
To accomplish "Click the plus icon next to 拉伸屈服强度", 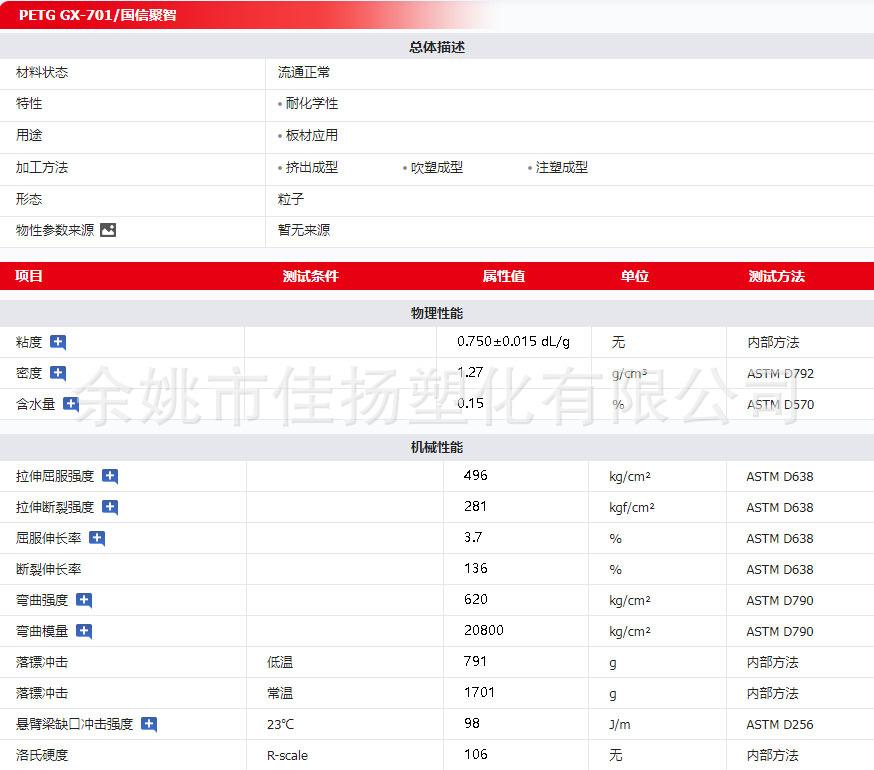I will (110, 476).
